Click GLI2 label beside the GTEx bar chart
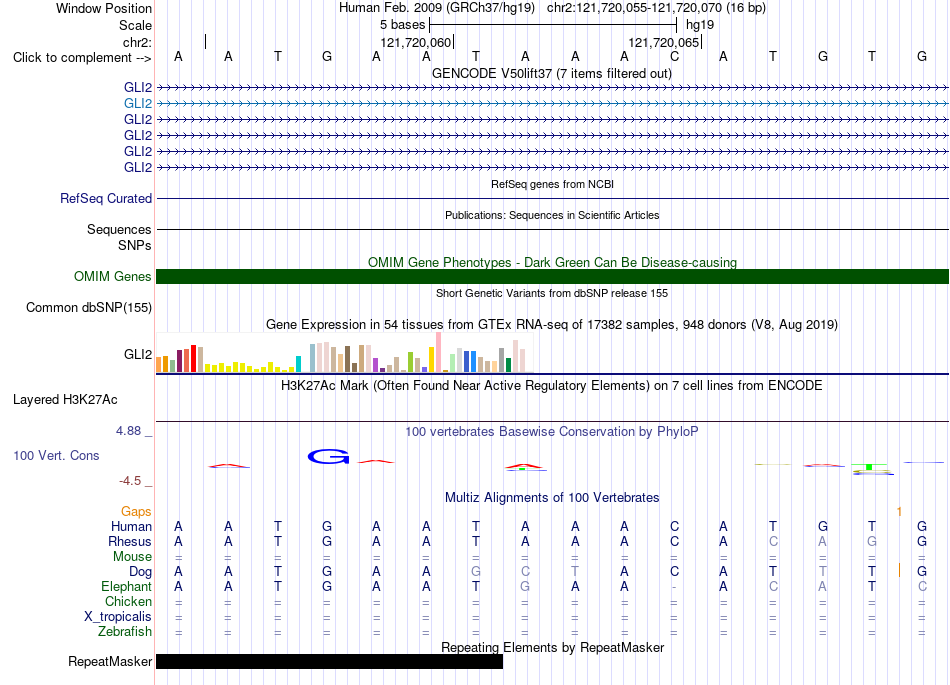 pyautogui.click(x=138, y=354)
